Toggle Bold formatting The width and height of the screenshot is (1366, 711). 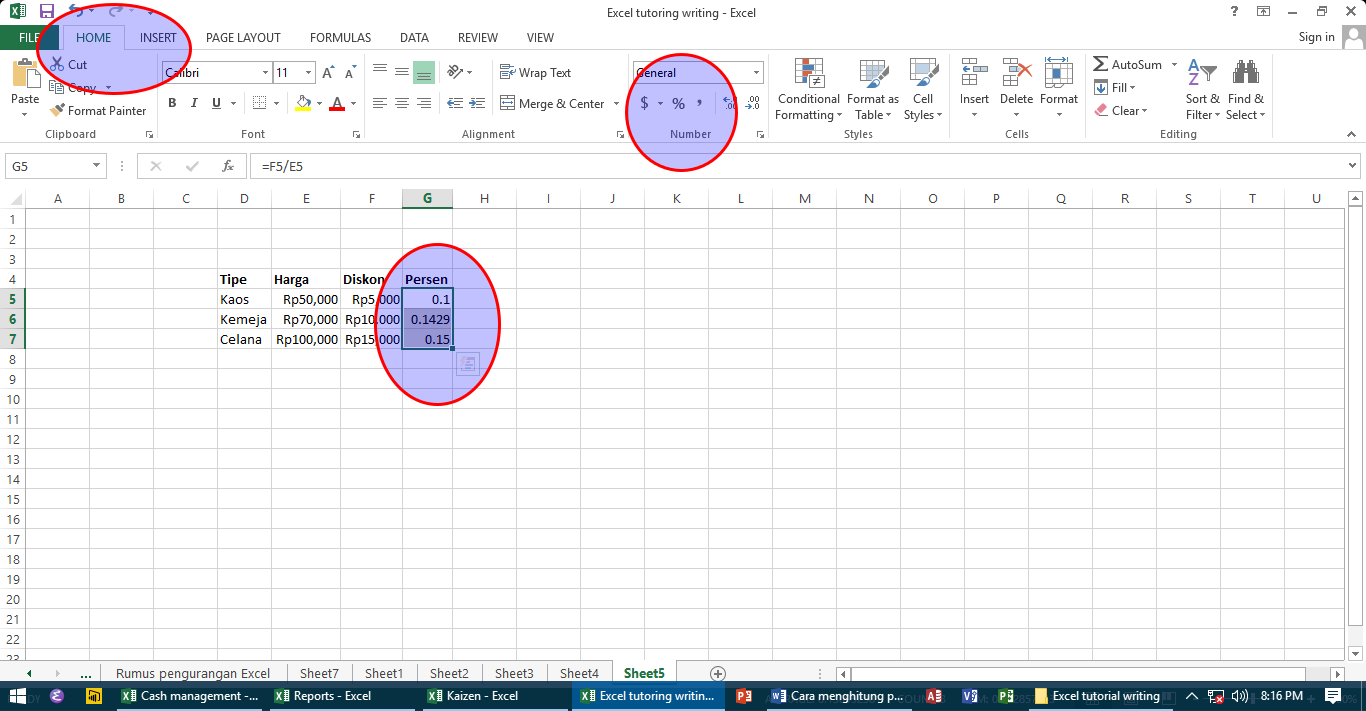pos(172,103)
